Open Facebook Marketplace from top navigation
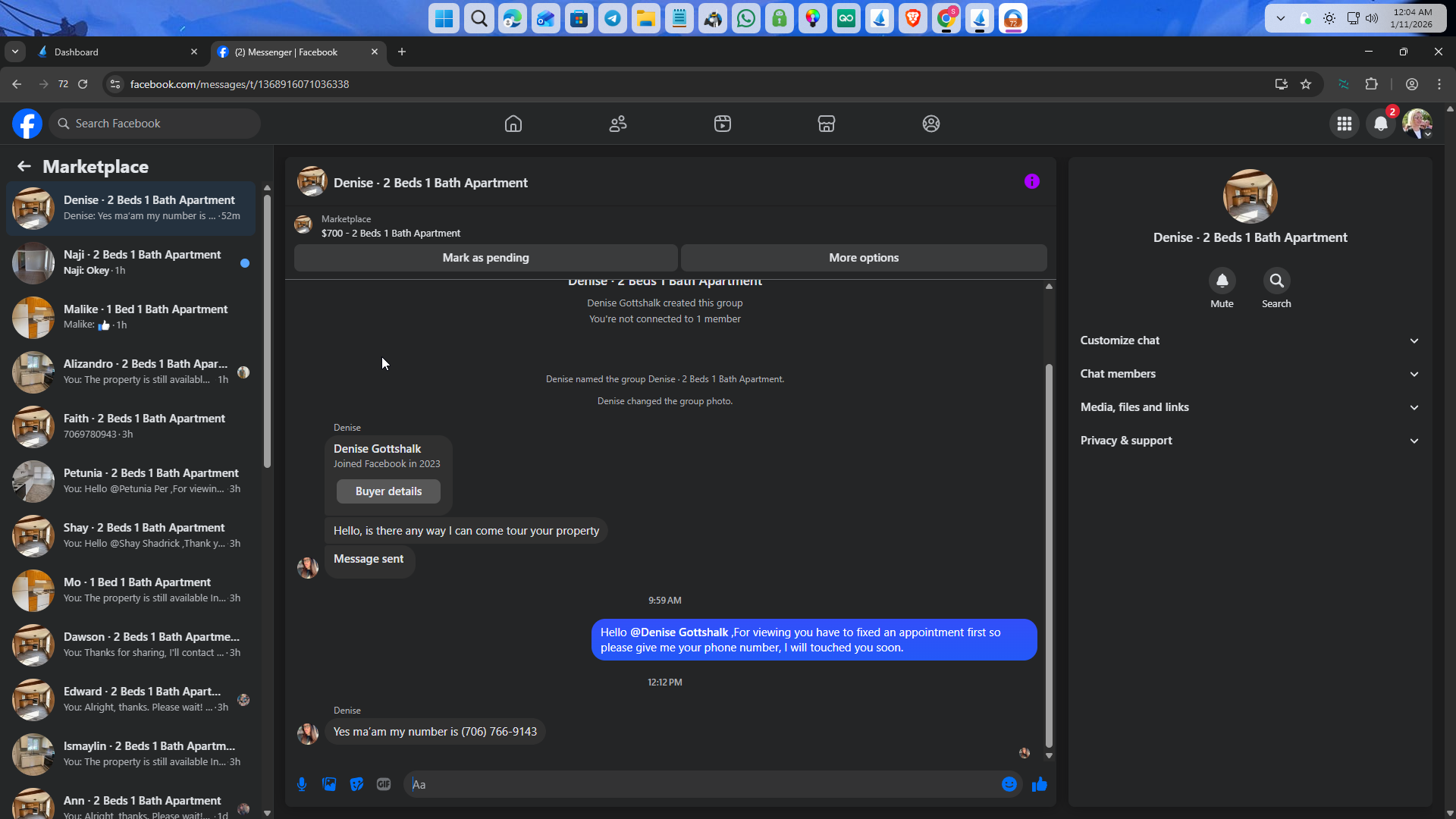Screen dimensions: 1456x819 [826, 124]
